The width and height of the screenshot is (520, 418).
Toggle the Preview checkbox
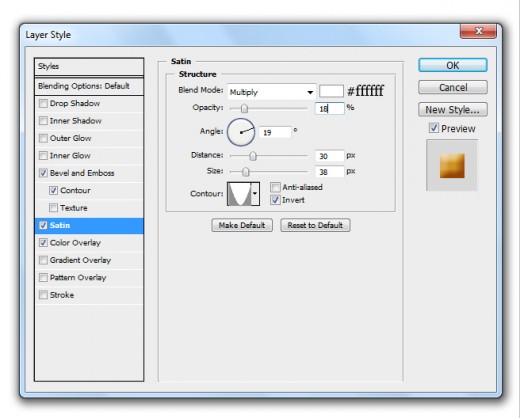[434, 128]
